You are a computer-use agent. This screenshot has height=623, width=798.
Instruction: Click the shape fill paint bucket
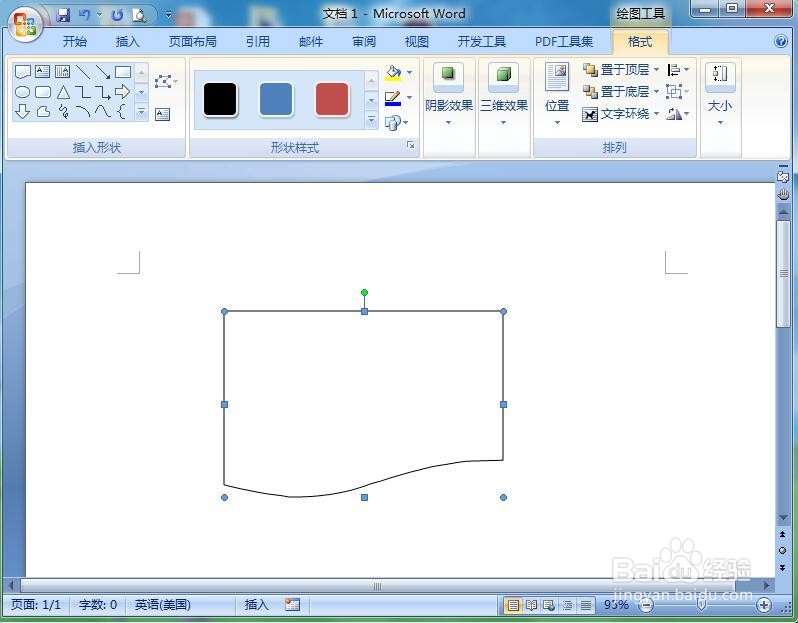tap(393, 73)
